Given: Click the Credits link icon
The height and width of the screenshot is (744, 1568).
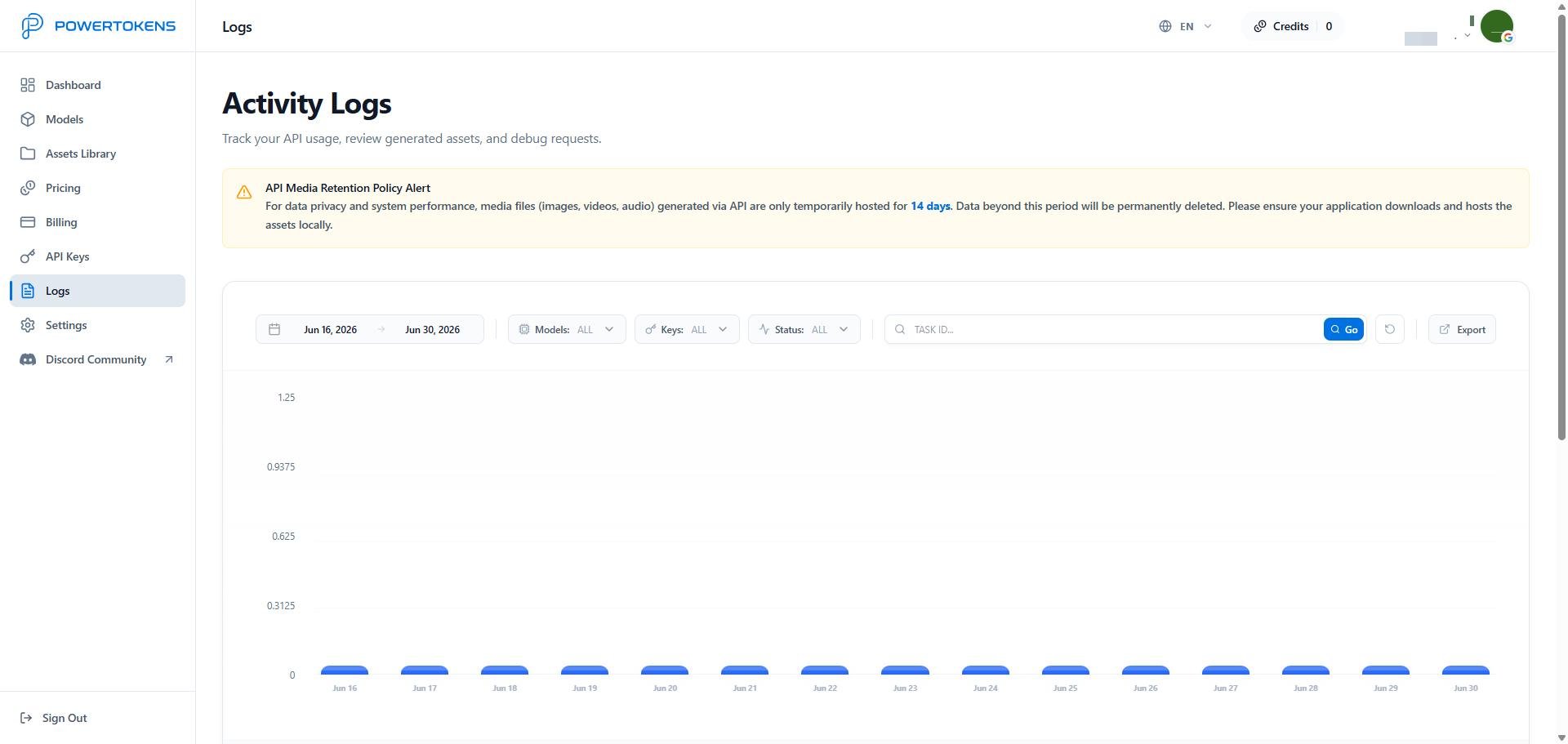Looking at the screenshot, I should coord(1260,26).
